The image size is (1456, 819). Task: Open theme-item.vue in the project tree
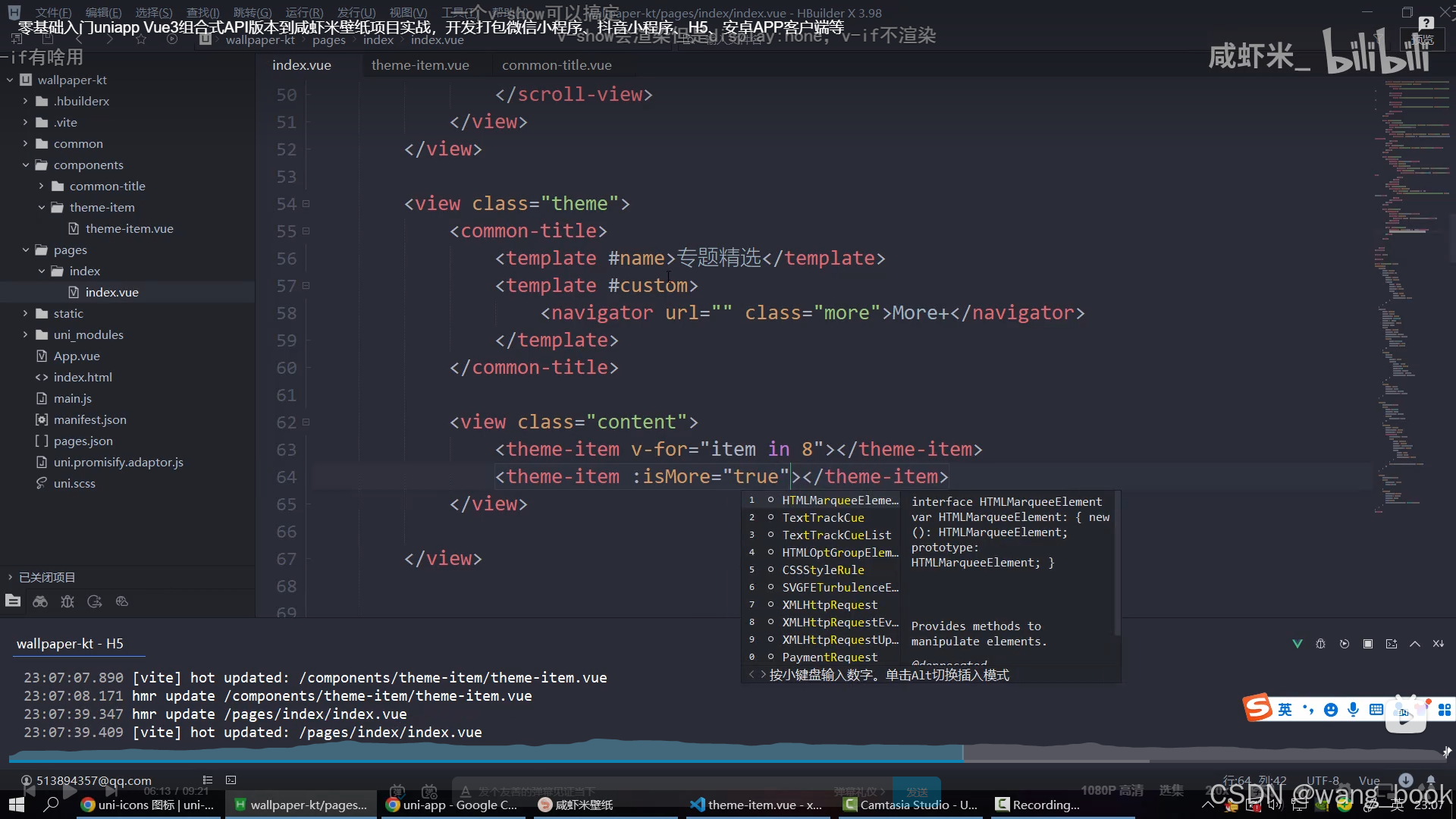[x=130, y=228]
